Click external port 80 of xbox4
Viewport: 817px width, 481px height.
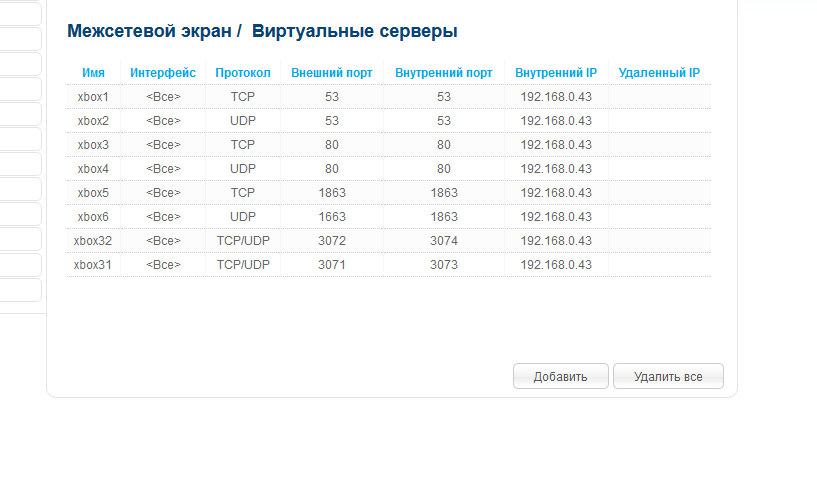click(x=332, y=169)
